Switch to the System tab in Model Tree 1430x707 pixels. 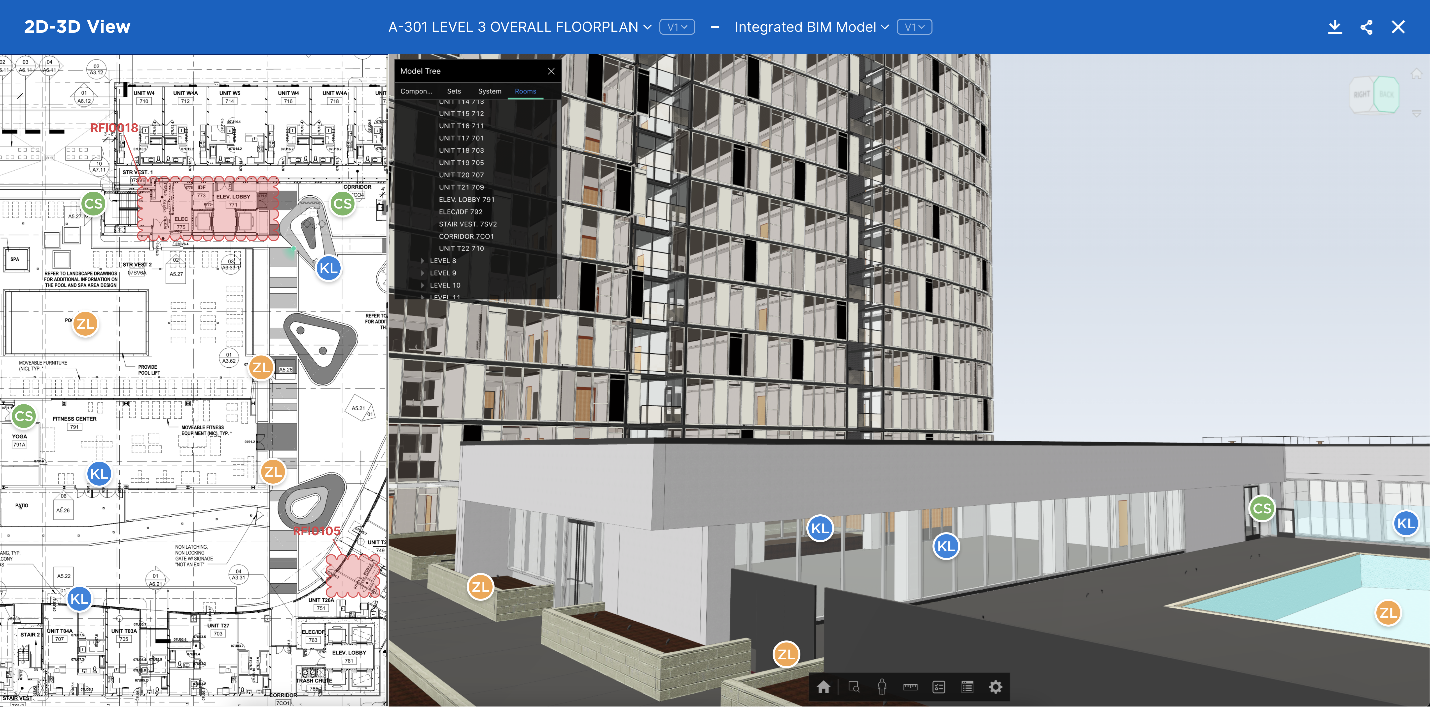[x=489, y=91]
